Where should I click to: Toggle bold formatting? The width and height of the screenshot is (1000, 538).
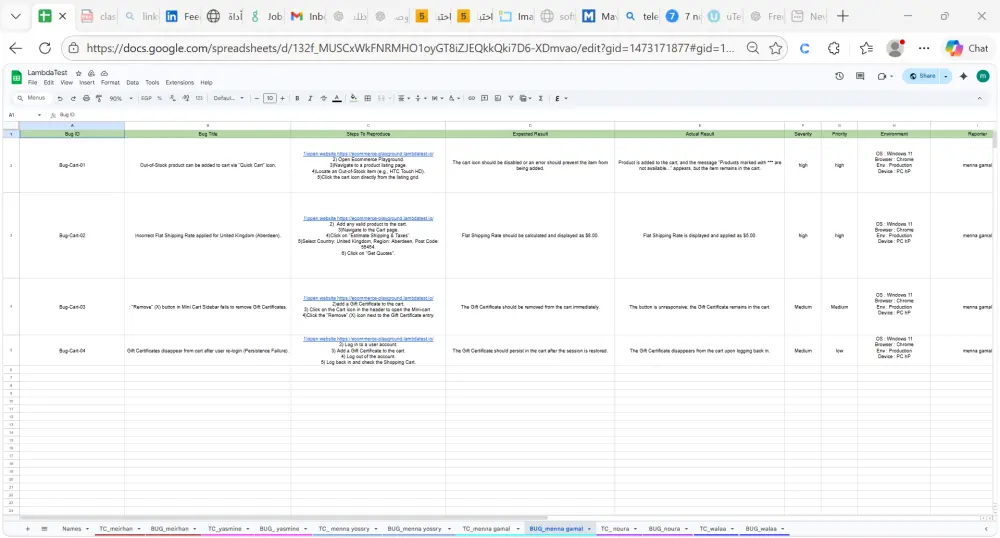tap(297, 99)
